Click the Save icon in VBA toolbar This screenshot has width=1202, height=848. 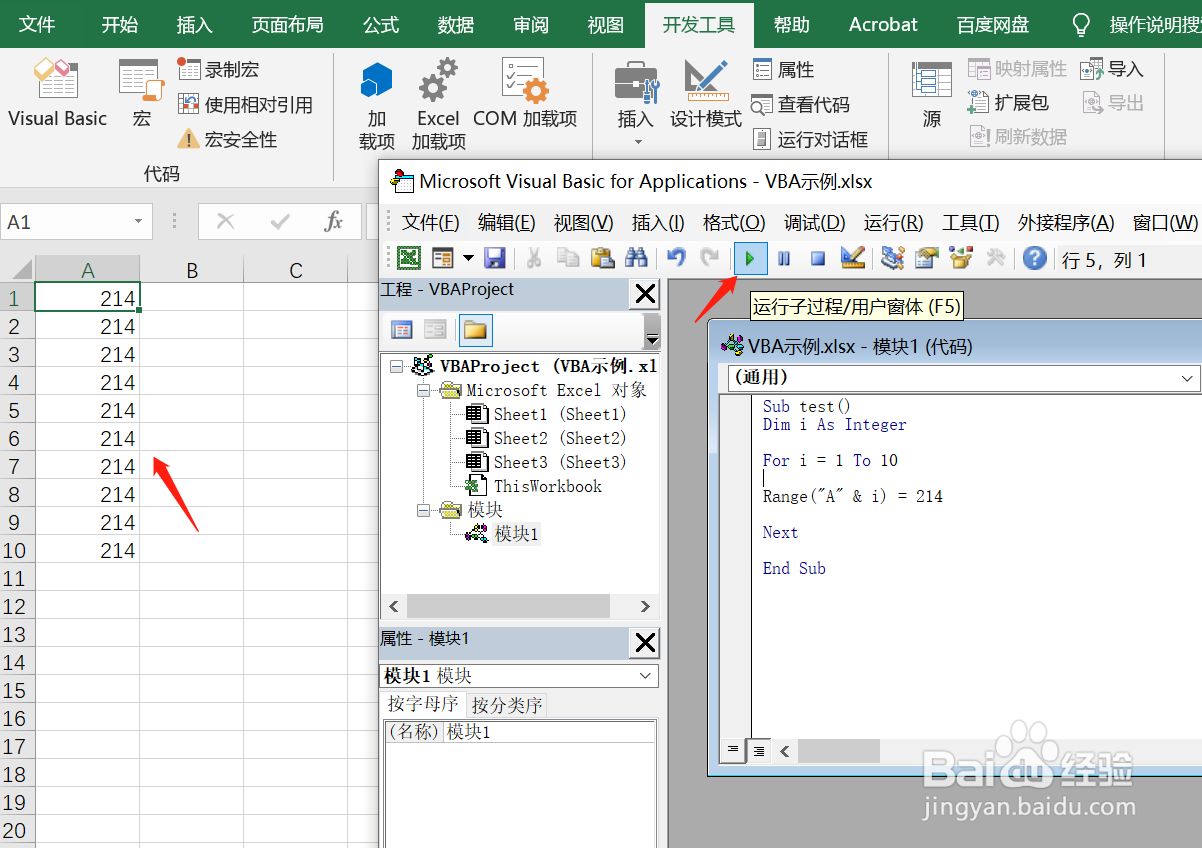tap(494, 259)
